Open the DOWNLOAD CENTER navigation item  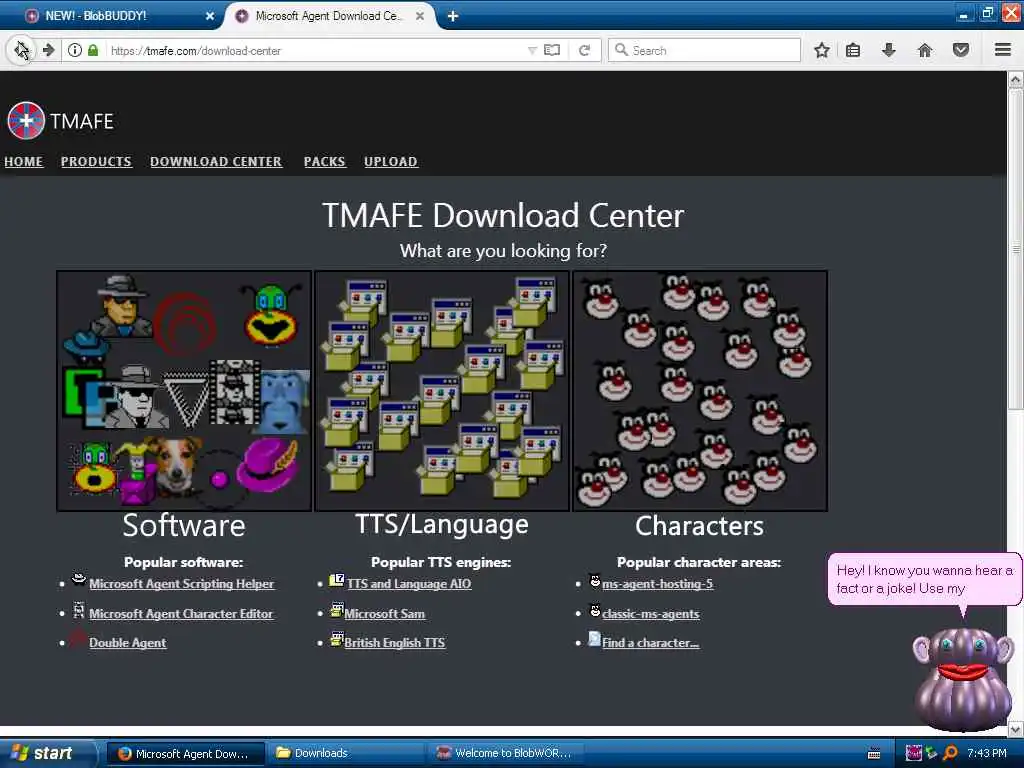tap(216, 161)
